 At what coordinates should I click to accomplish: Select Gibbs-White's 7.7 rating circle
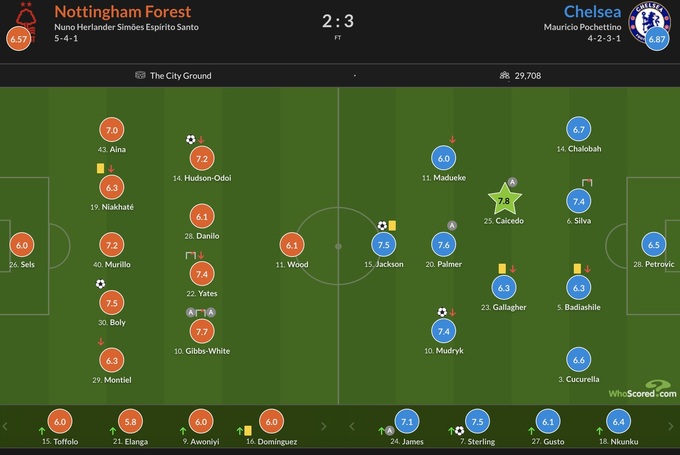[x=202, y=331]
